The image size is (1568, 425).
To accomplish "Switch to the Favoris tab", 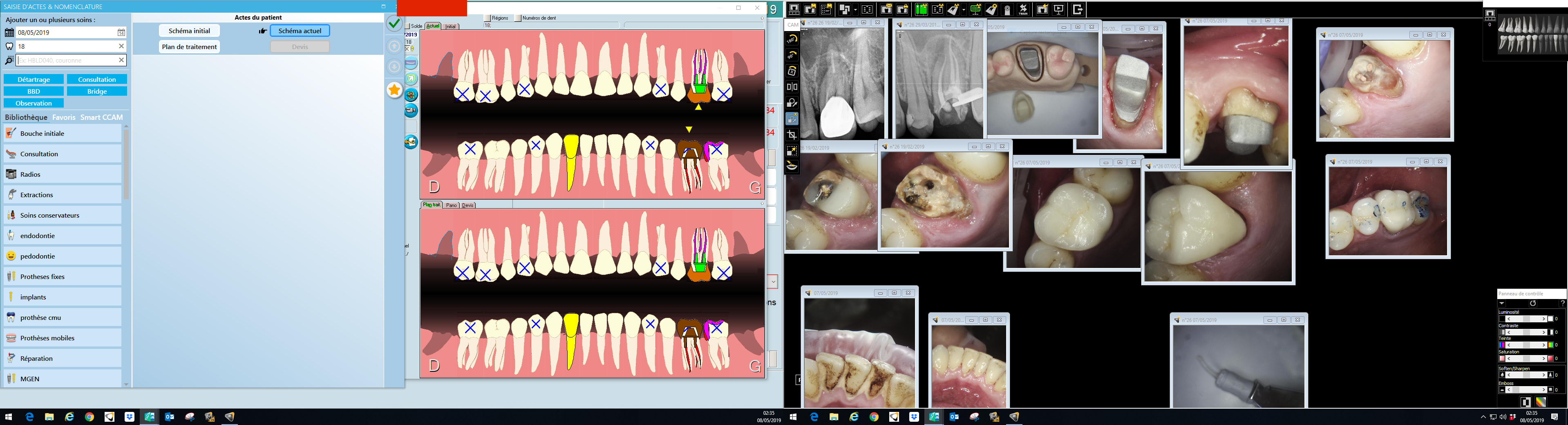I will point(64,117).
